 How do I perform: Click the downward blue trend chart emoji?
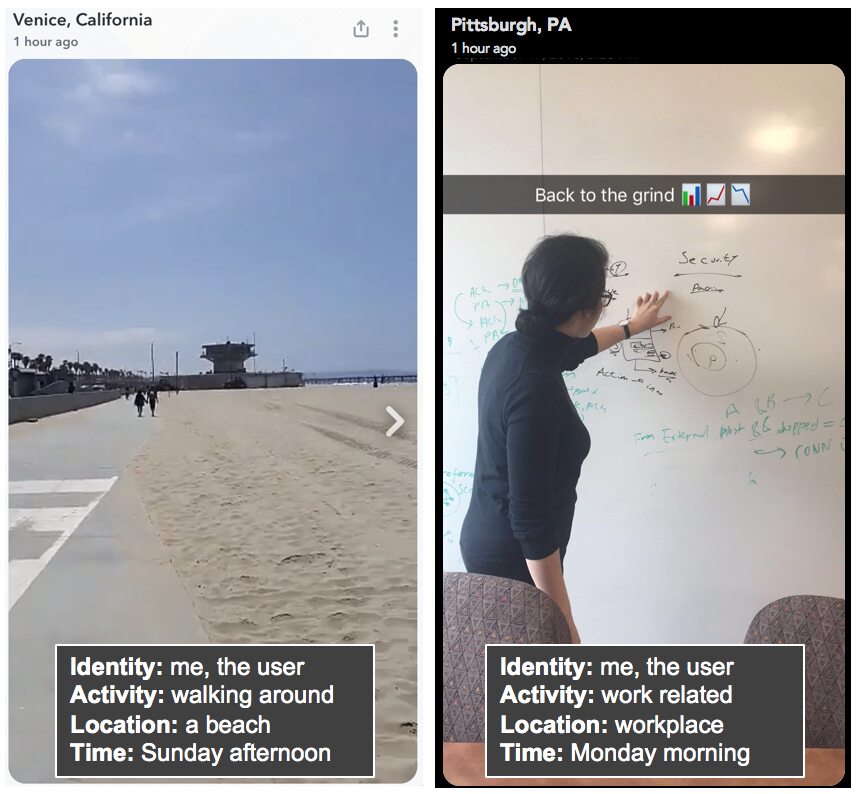[x=740, y=195]
